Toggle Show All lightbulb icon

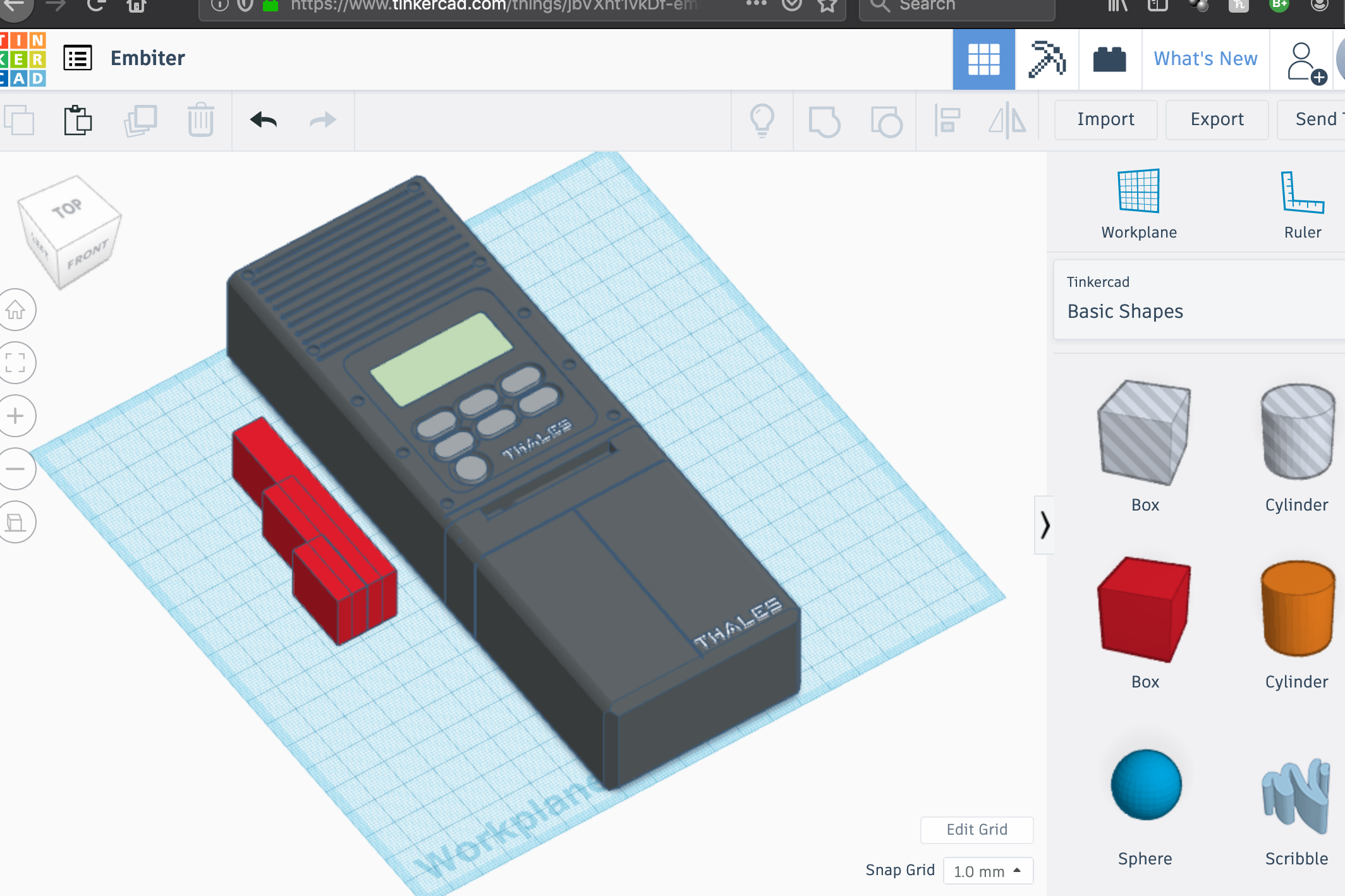pos(762,120)
